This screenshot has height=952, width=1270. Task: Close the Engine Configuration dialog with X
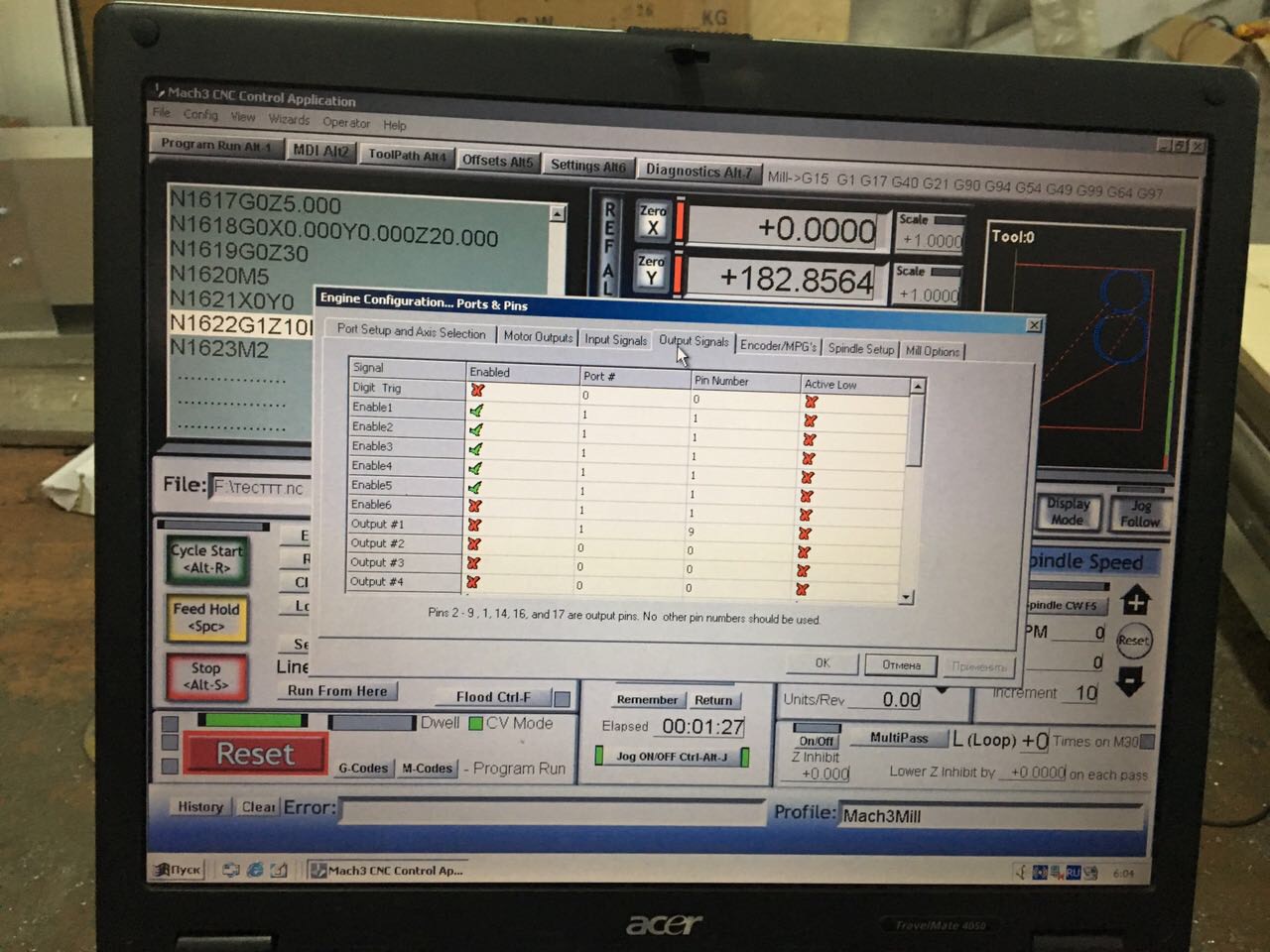[1034, 325]
